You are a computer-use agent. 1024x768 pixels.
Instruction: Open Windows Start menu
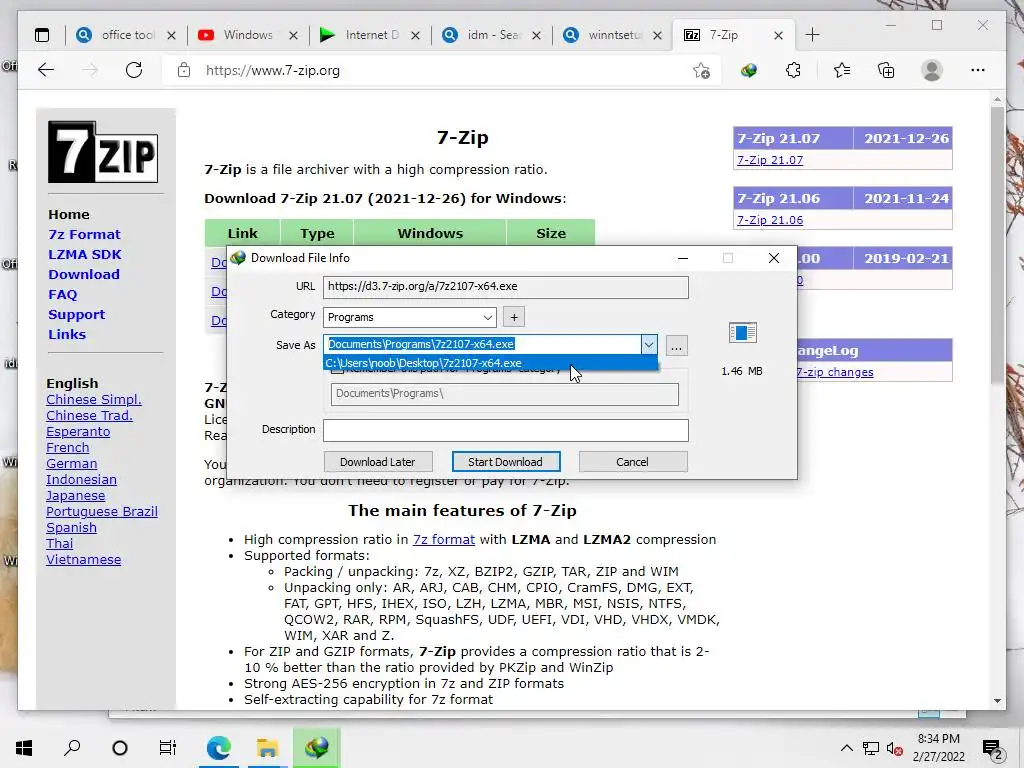tap(24, 748)
